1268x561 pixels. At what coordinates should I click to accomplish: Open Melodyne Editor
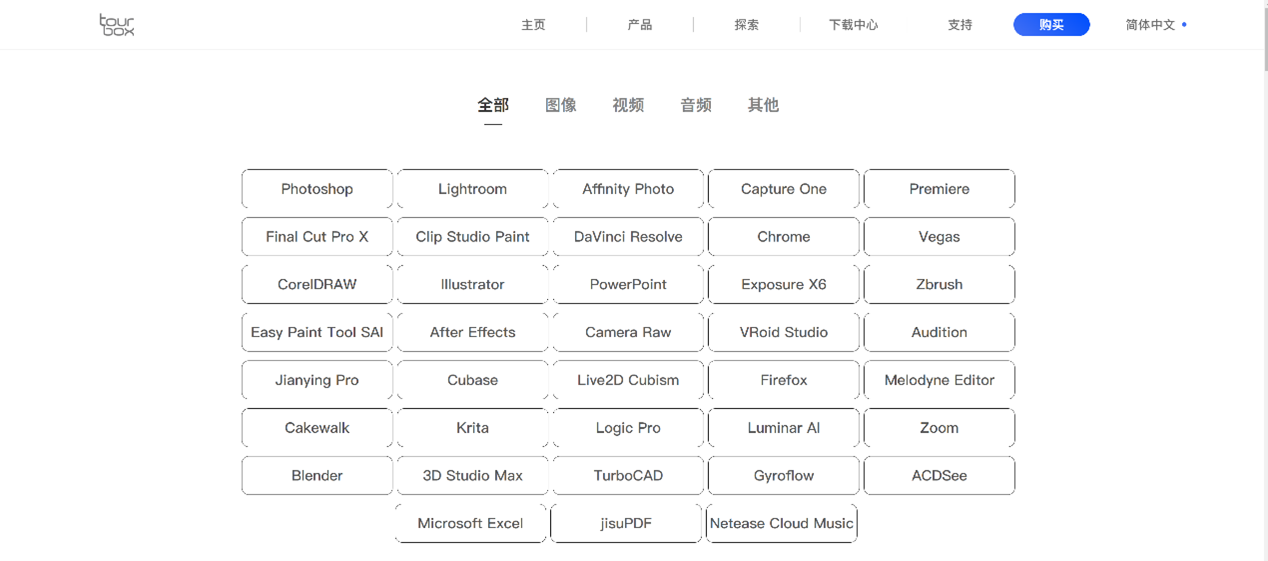(x=939, y=380)
